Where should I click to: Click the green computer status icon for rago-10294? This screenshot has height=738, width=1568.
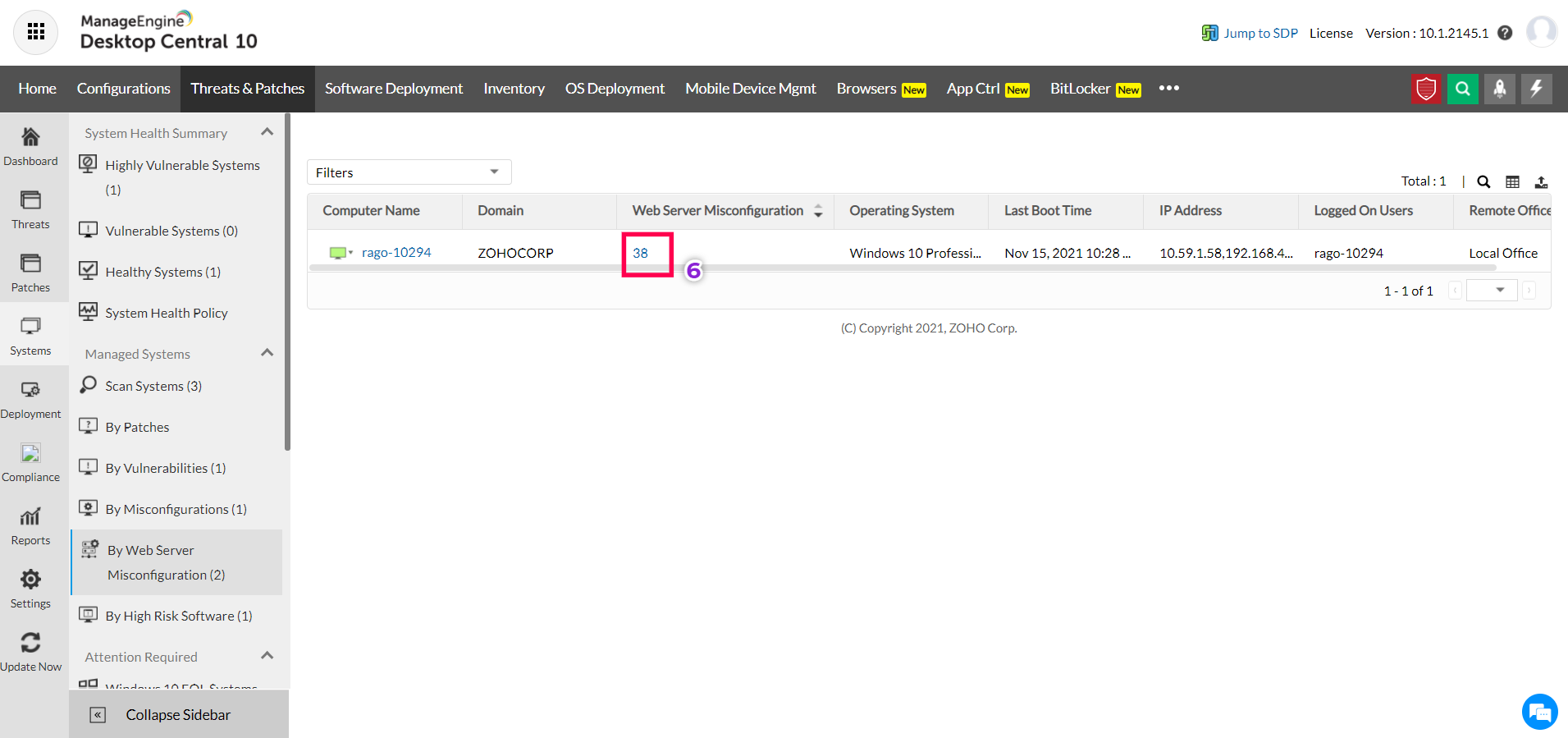point(337,253)
